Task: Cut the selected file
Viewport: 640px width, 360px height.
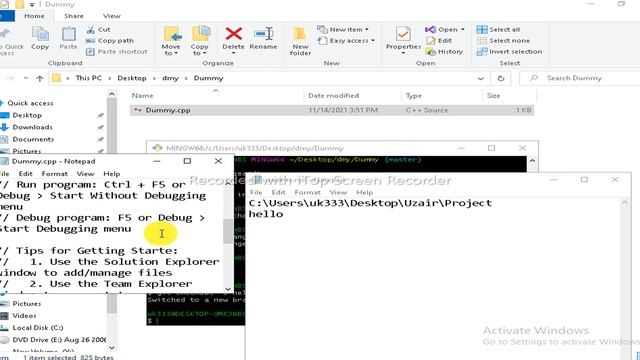Action: [x=98, y=29]
